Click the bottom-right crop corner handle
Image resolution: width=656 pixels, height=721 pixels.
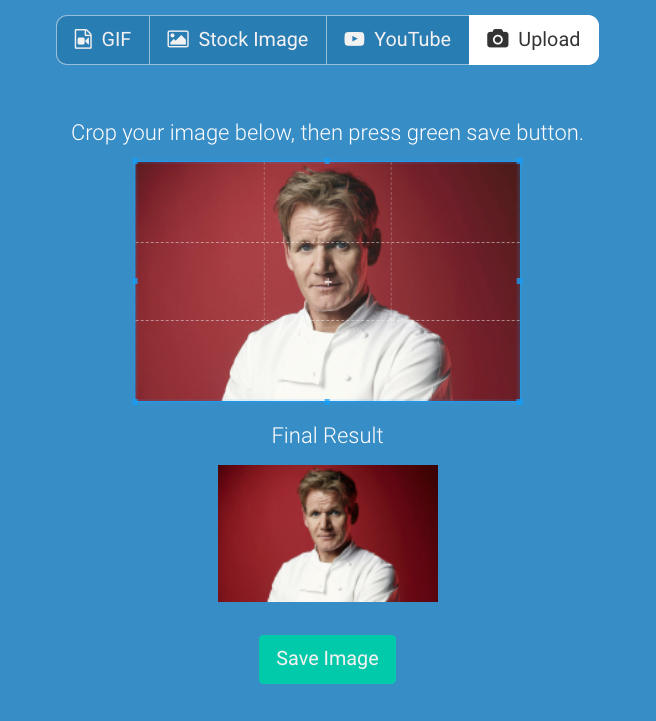pyautogui.click(x=519, y=401)
